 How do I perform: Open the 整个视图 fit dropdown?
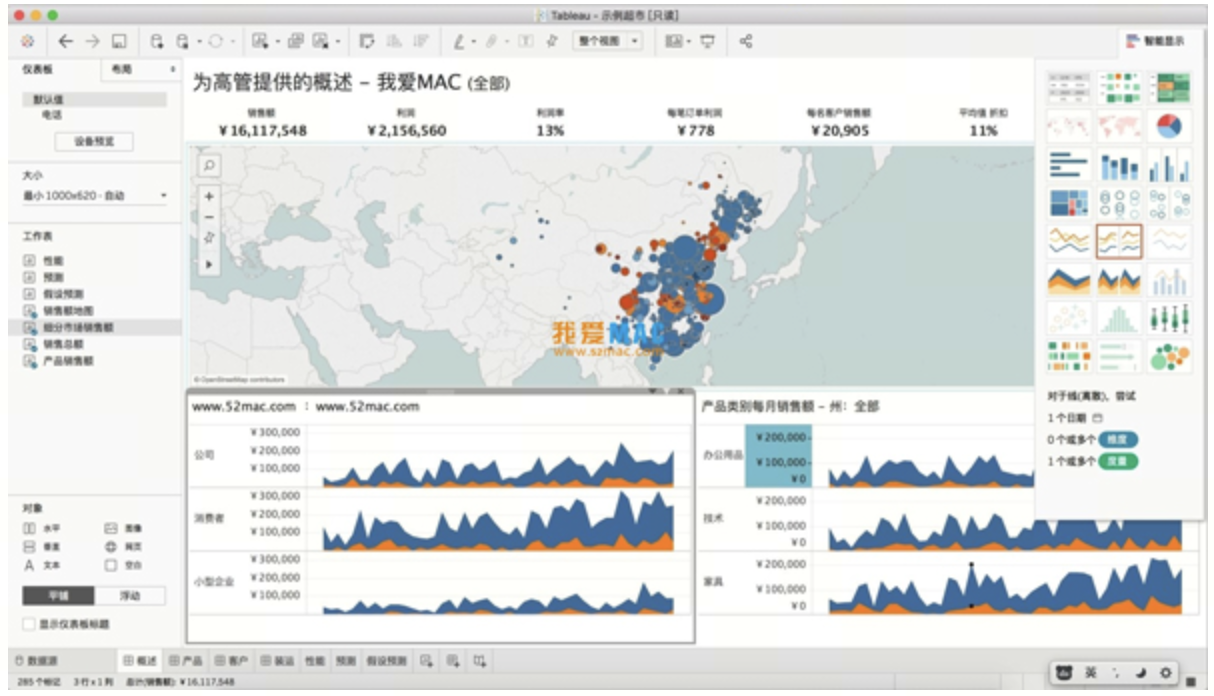click(610, 41)
